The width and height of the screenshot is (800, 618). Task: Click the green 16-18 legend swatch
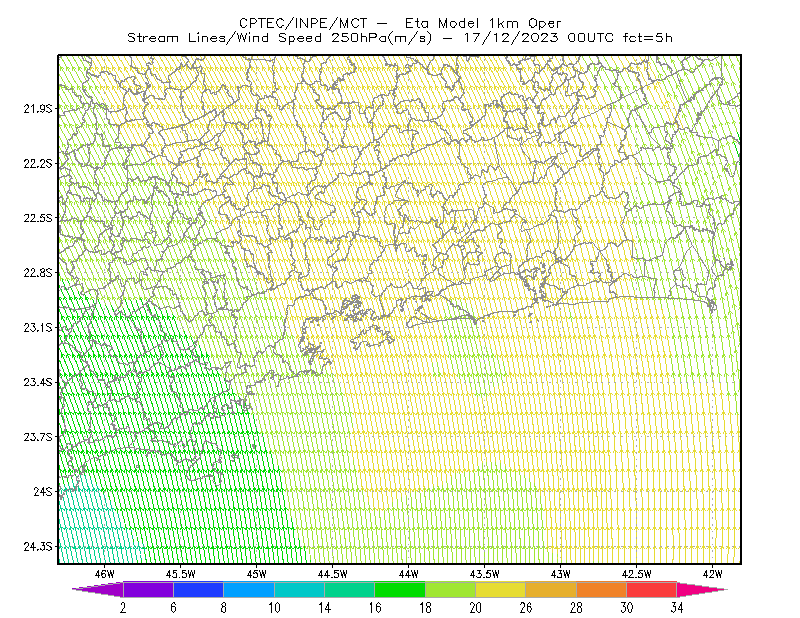click(400, 589)
